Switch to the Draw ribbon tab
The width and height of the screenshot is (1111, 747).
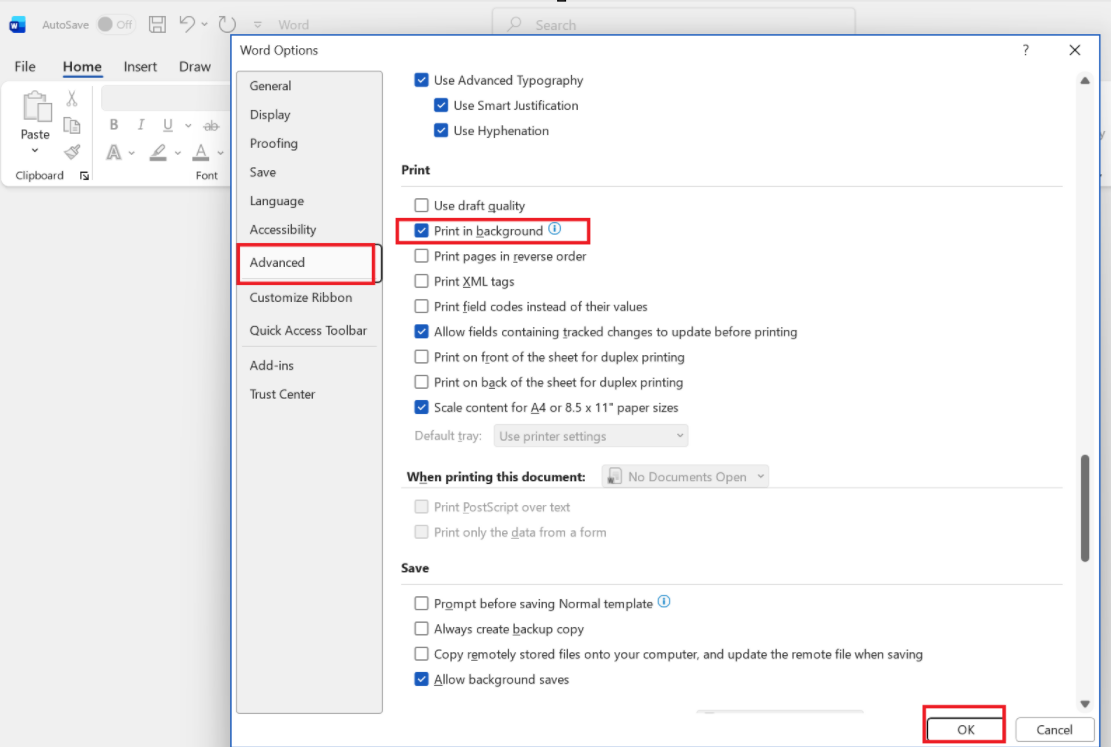tap(195, 67)
